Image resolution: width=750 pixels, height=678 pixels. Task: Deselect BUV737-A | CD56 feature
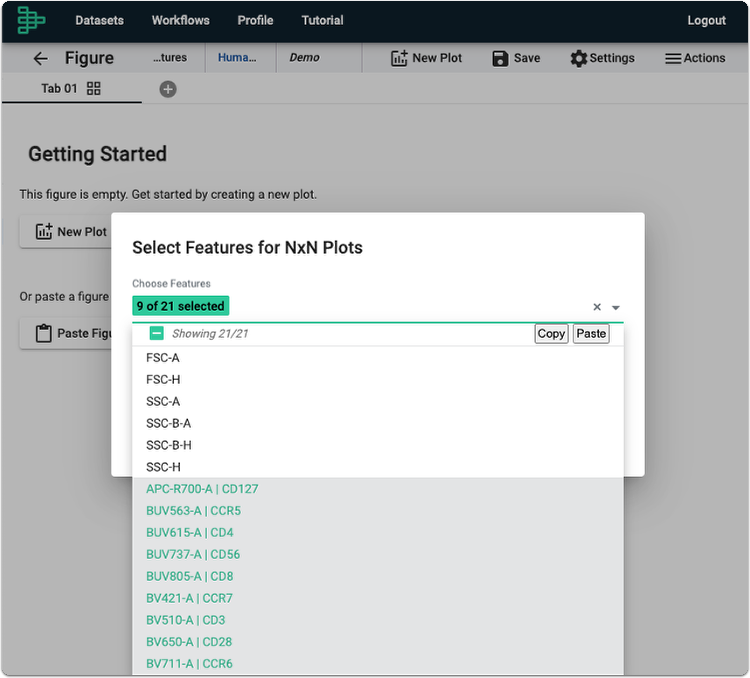378,555
